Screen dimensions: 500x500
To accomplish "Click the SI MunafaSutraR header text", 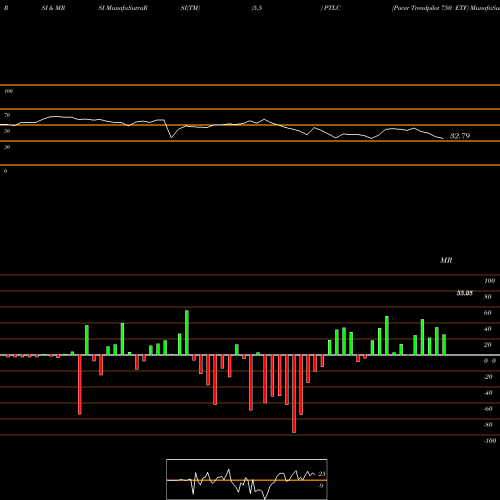I will 123,8.
